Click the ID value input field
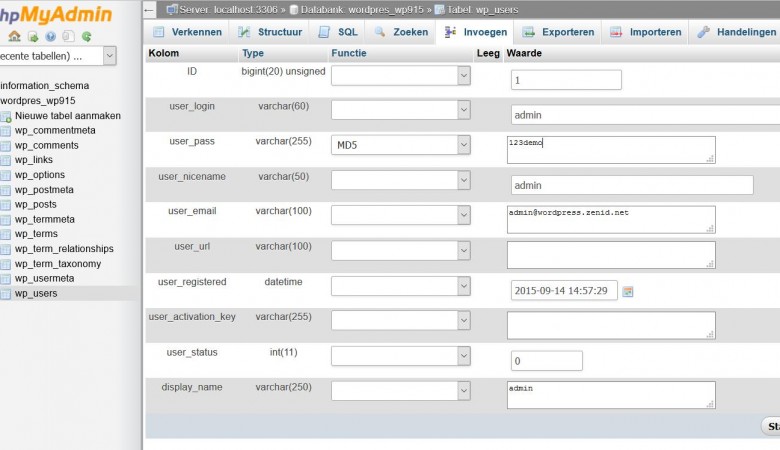The width and height of the screenshot is (780, 450). click(x=566, y=80)
